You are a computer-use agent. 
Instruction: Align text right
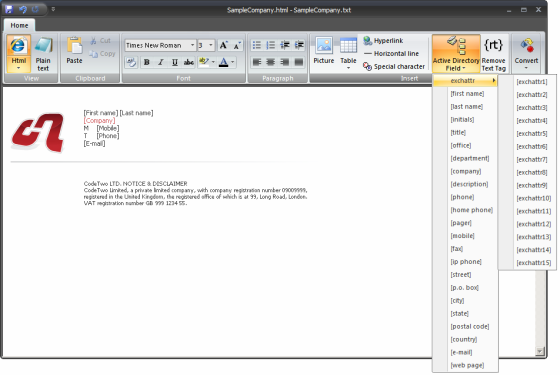(285, 62)
